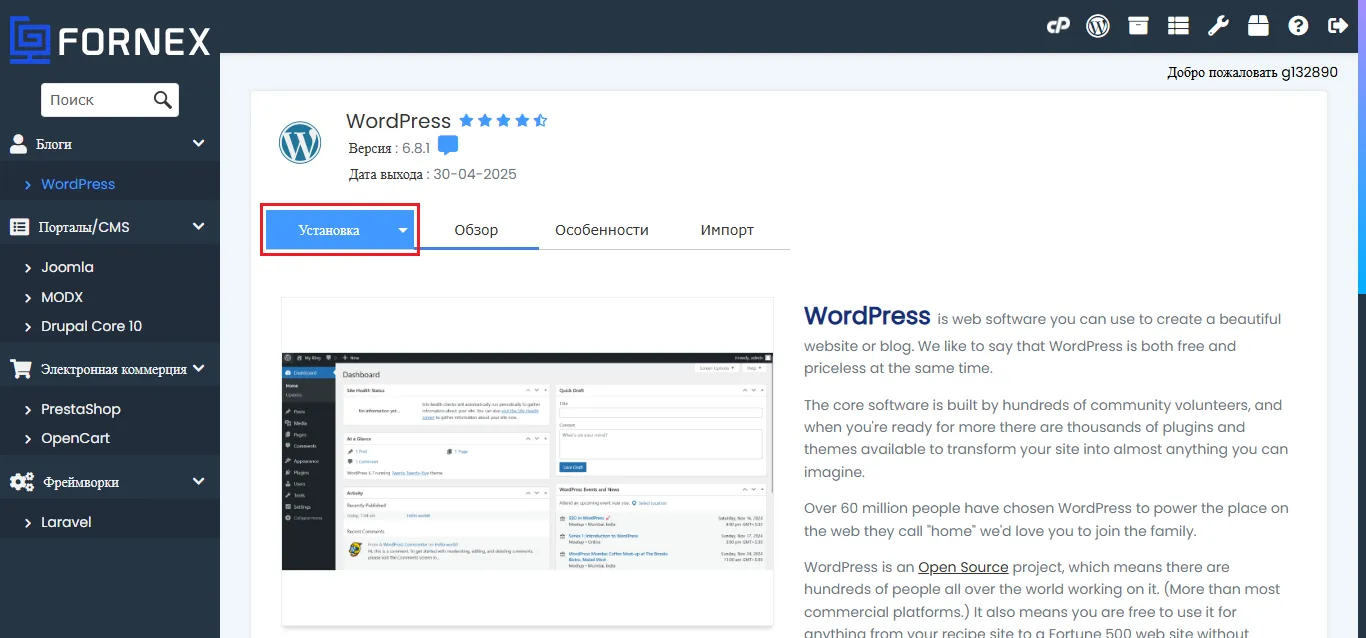Open the help question mark icon

tap(1298, 26)
